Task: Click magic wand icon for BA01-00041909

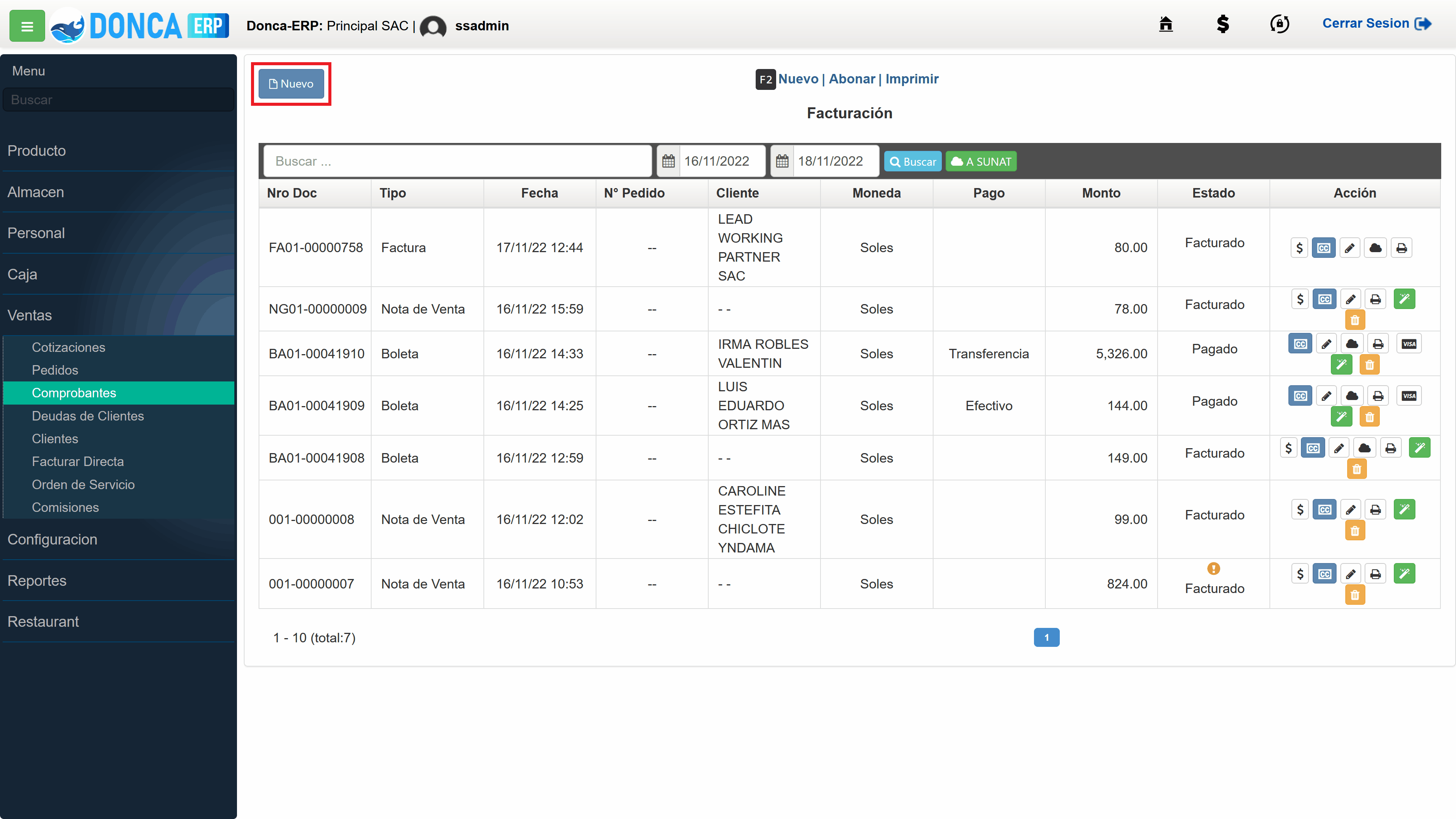Action: 1341,417
